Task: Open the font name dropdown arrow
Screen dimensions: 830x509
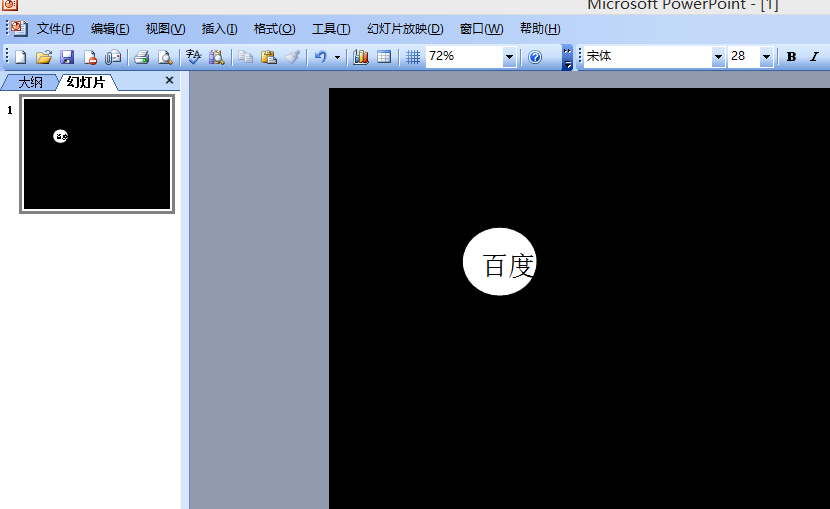Action: coord(718,57)
